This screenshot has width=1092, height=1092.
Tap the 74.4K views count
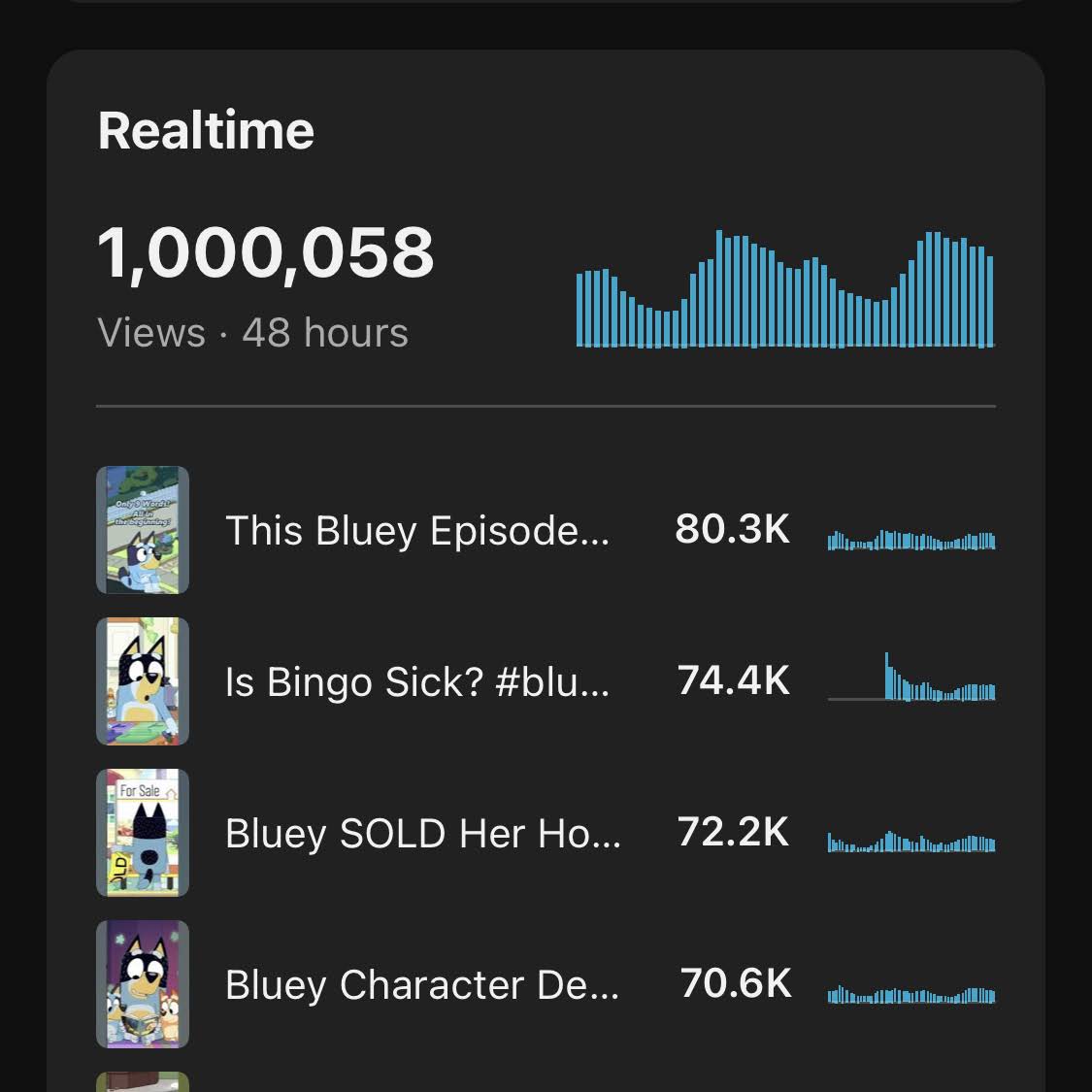(734, 681)
